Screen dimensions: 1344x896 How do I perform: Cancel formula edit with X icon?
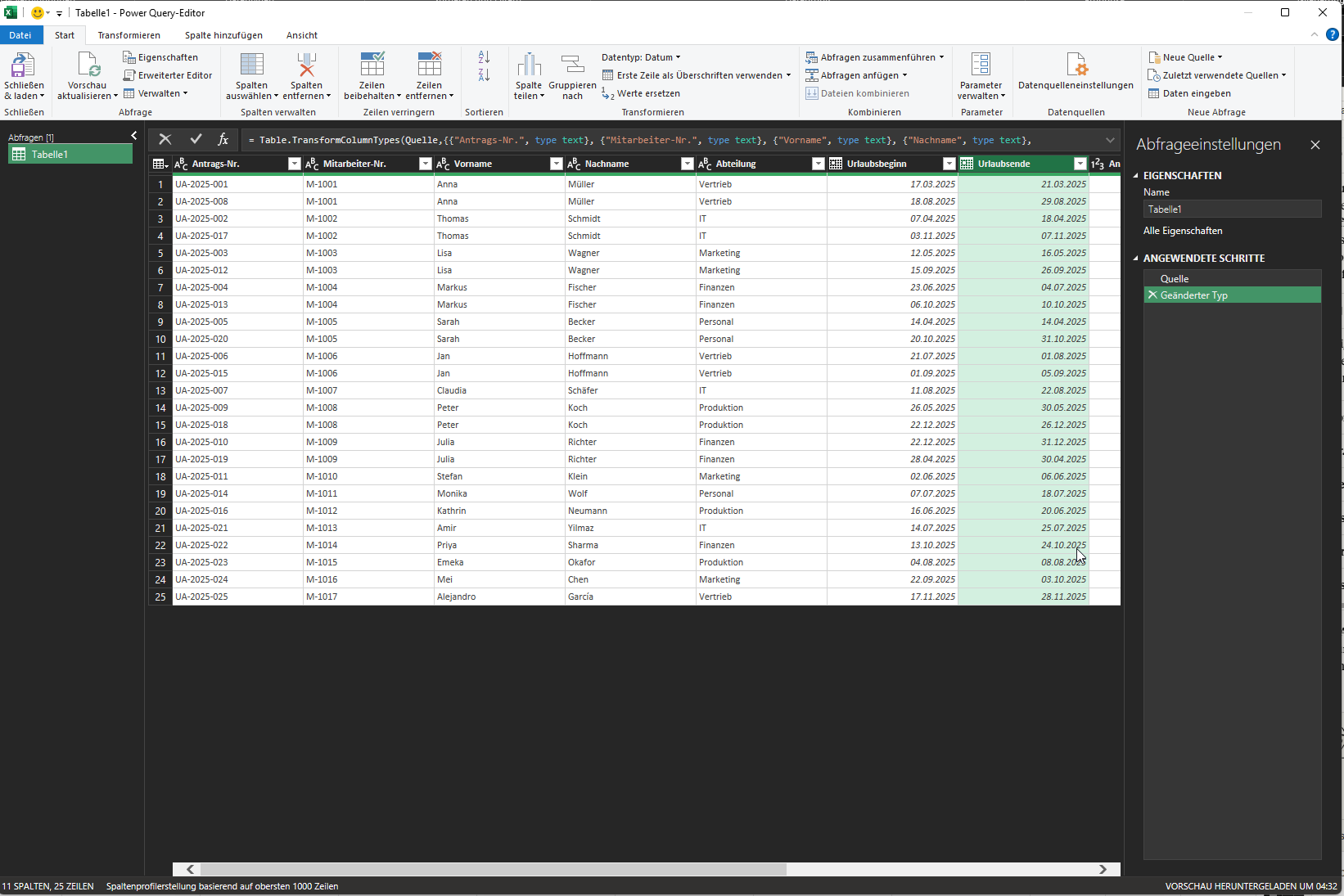click(165, 139)
